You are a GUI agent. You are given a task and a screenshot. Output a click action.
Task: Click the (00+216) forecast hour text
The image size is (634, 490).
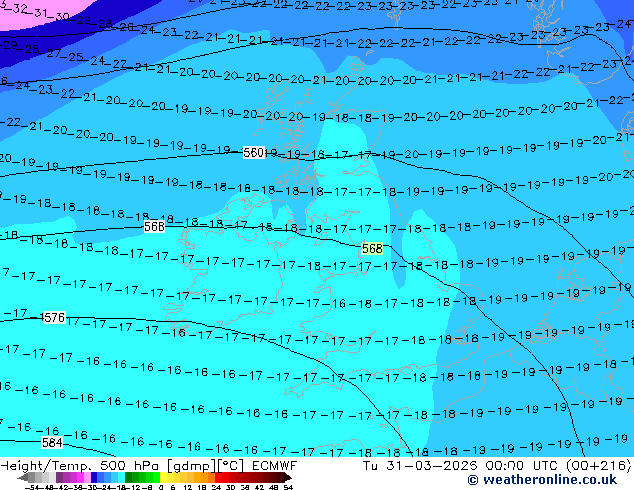598,466
